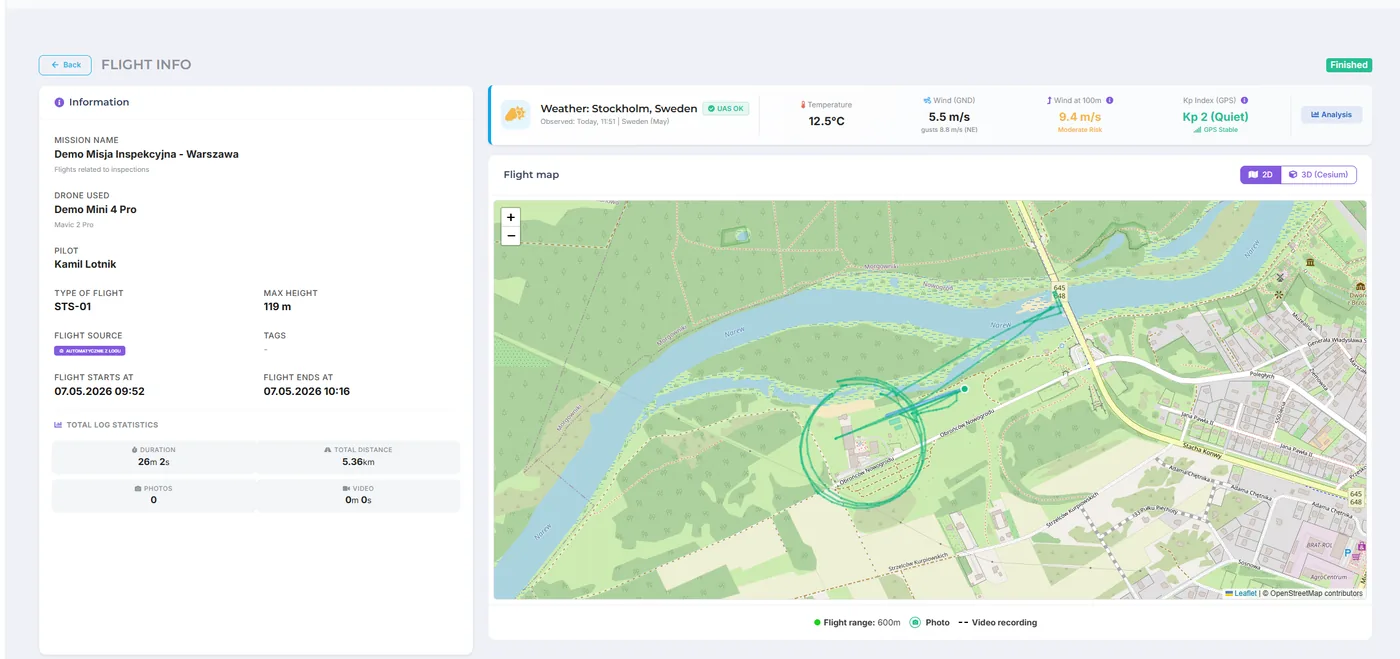Click the parking icon on the map
This screenshot has width=1400, height=659.
(1347, 552)
